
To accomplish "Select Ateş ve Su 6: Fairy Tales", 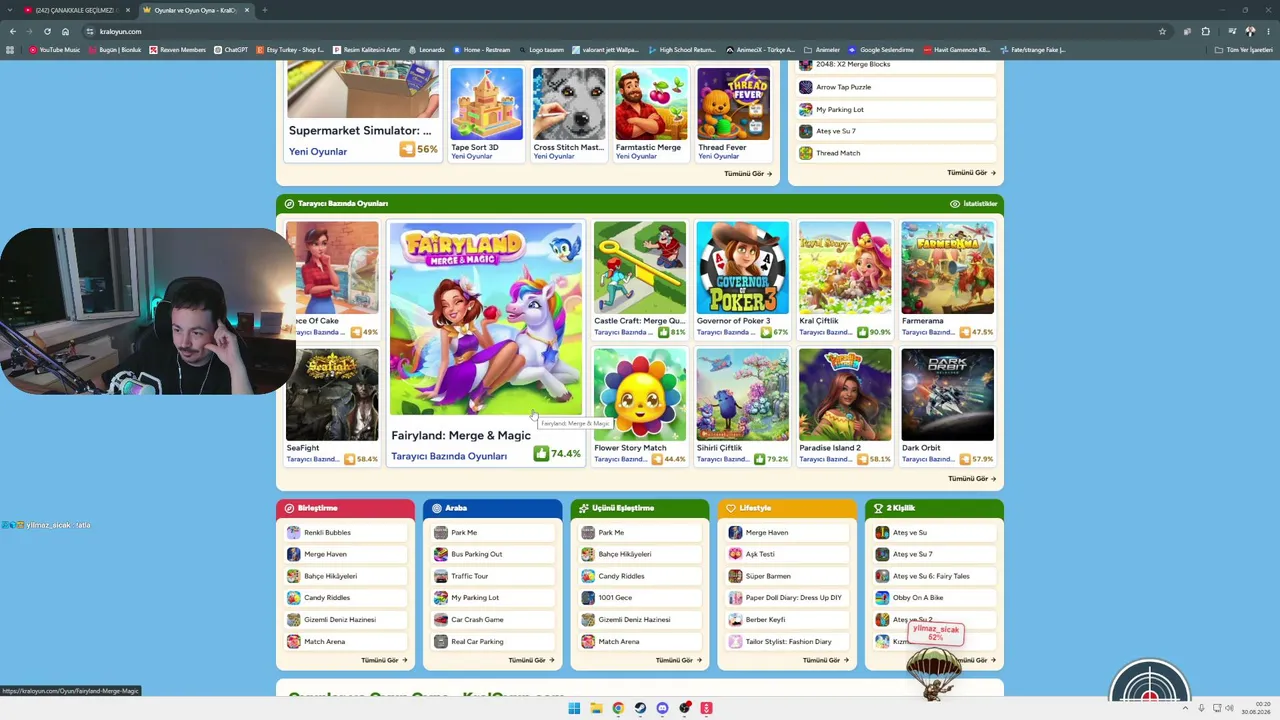I will [x=934, y=576].
